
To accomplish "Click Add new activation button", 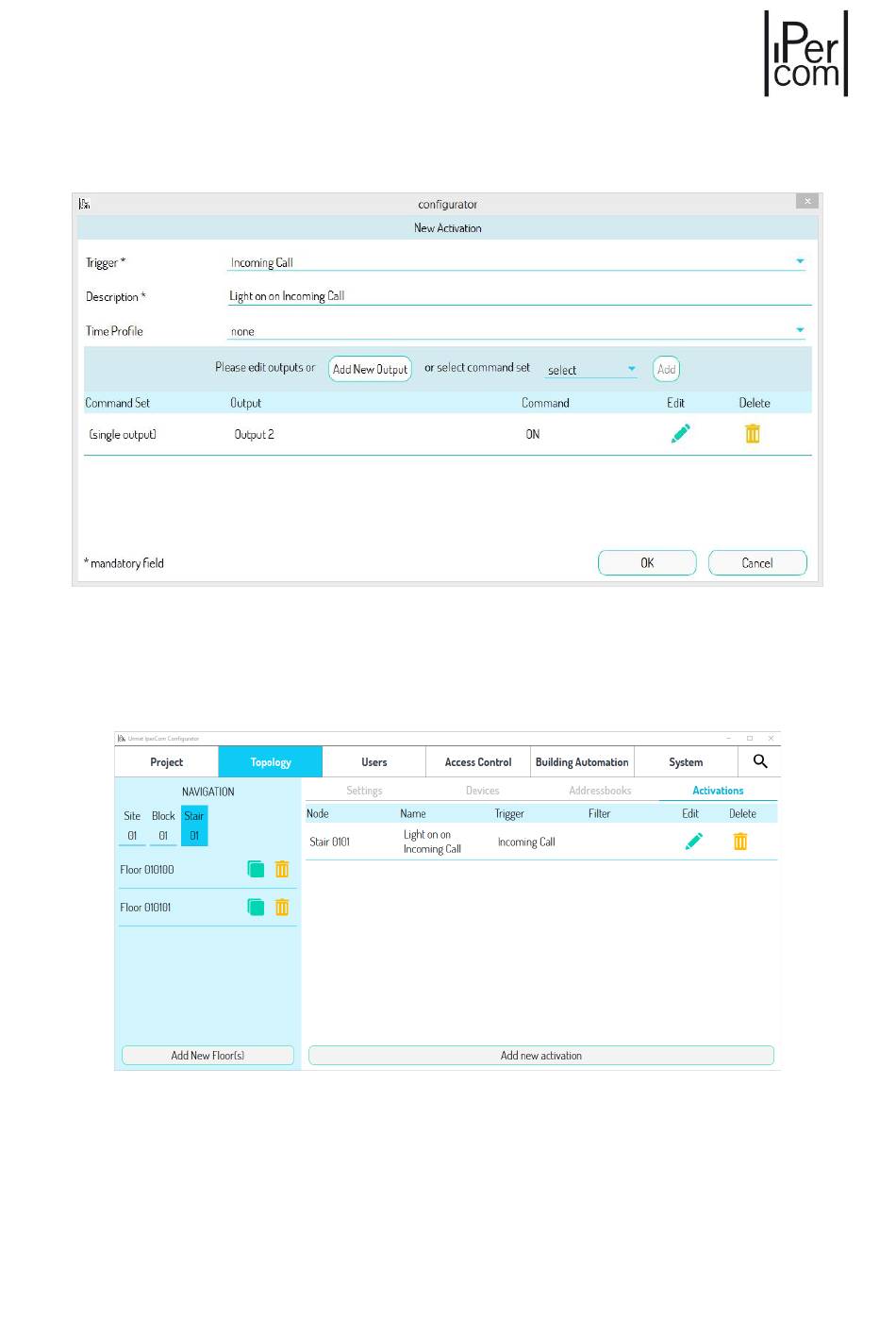I will (541, 1056).
